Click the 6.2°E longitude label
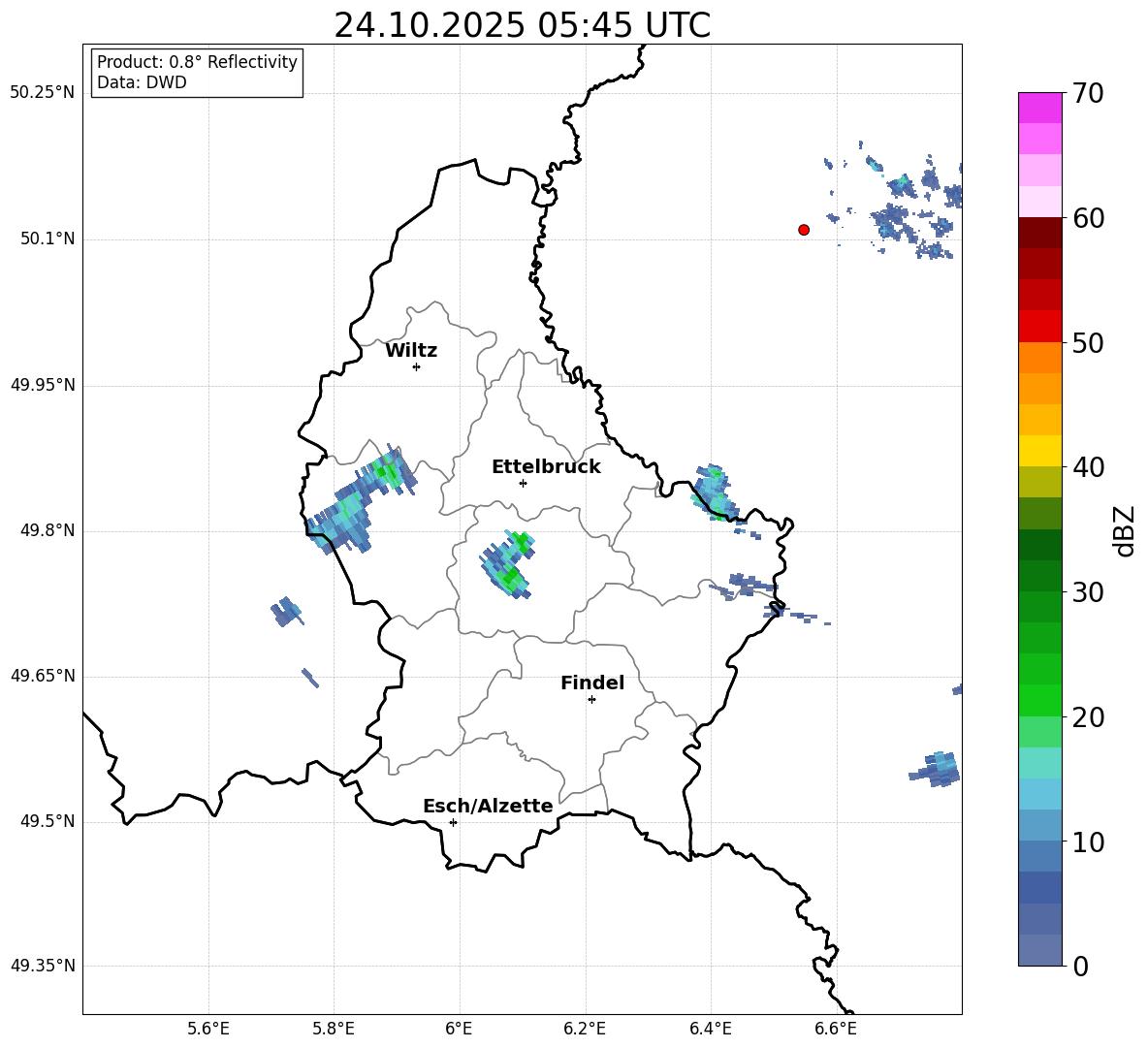This screenshot has width=1148, height=1048. click(585, 1029)
